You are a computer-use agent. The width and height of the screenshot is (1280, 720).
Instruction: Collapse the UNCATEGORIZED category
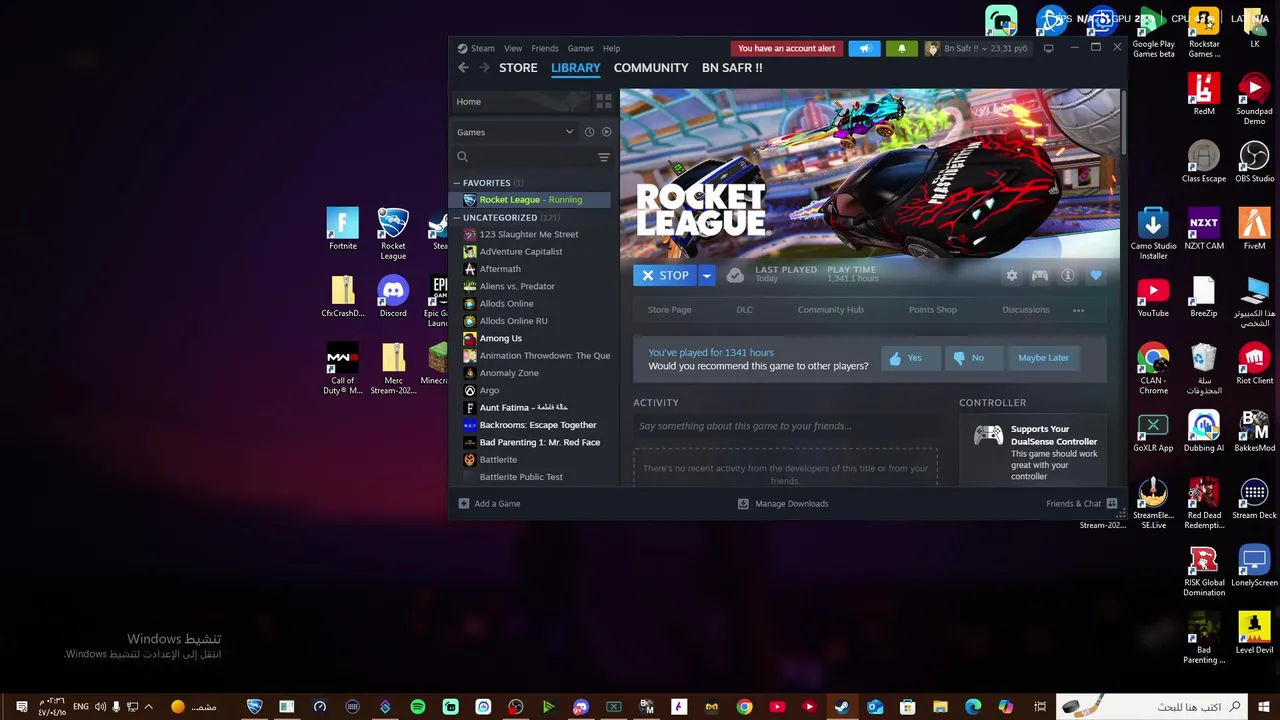pyautogui.click(x=456, y=217)
